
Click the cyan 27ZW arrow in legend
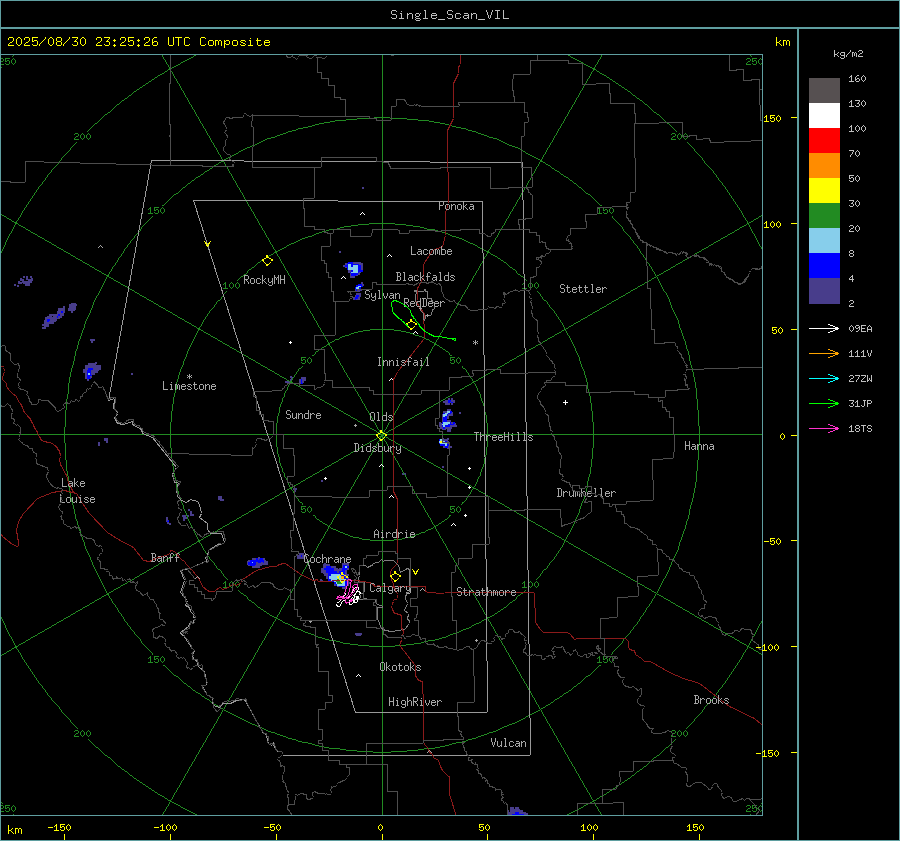(x=824, y=378)
